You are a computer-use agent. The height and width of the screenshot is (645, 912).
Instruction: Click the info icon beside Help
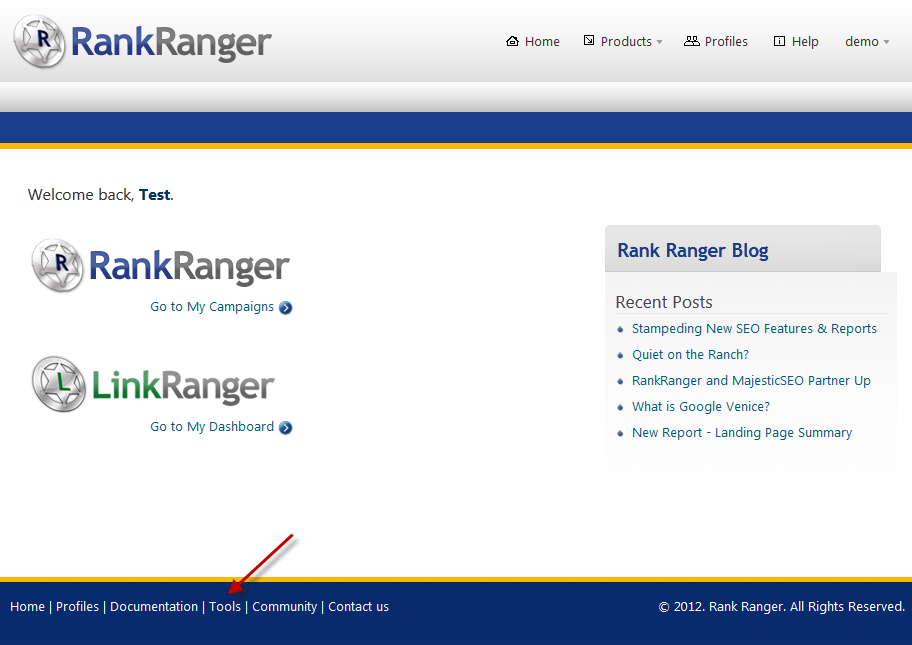click(x=779, y=41)
